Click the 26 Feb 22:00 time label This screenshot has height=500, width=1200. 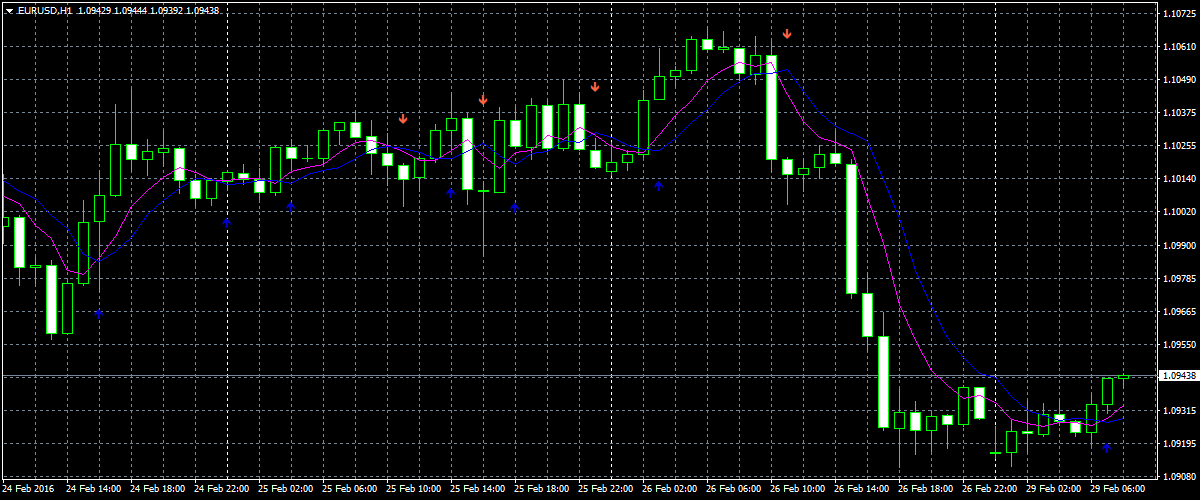(989, 490)
